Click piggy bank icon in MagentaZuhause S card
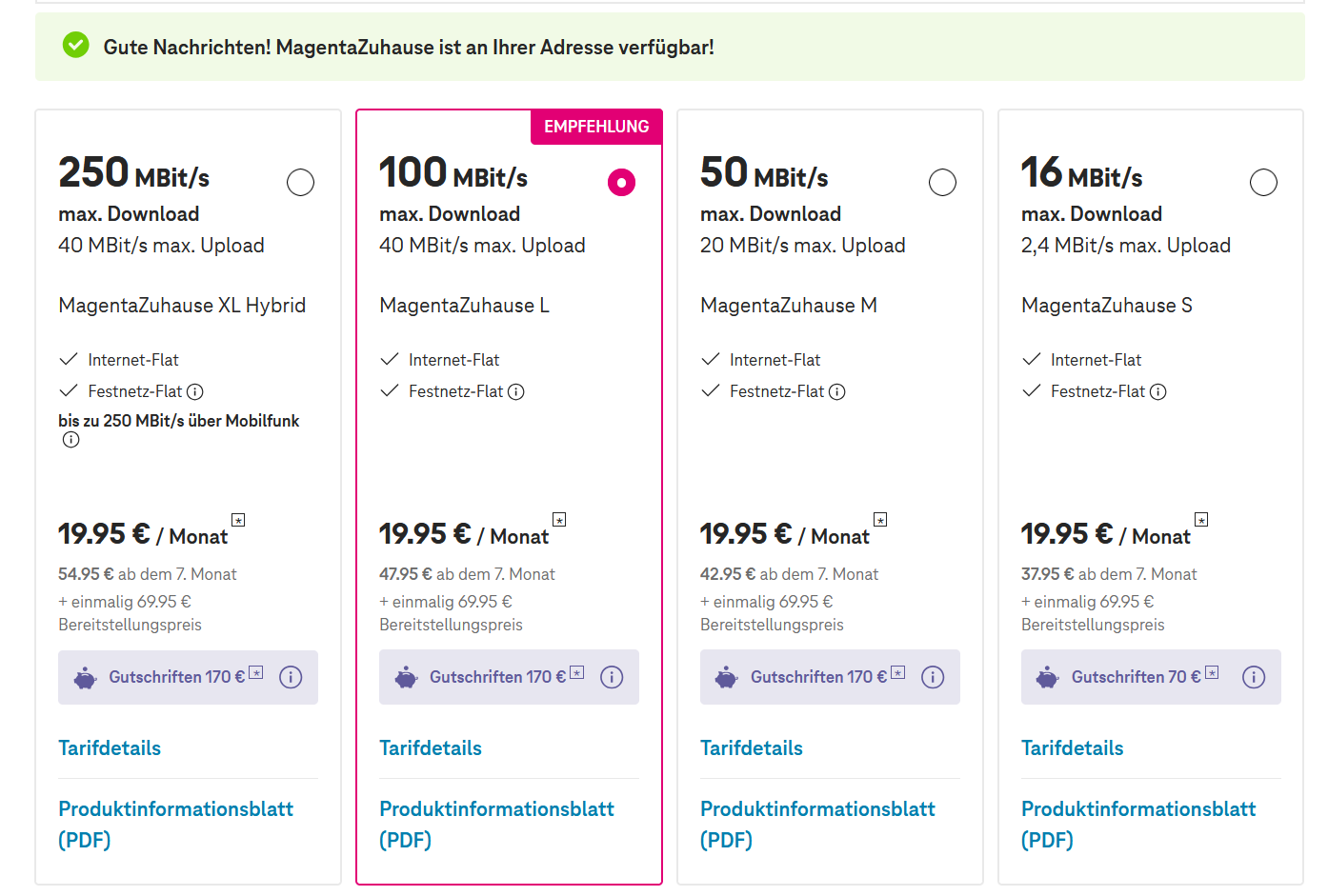The width and height of the screenshot is (1328, 896). 1049,678
